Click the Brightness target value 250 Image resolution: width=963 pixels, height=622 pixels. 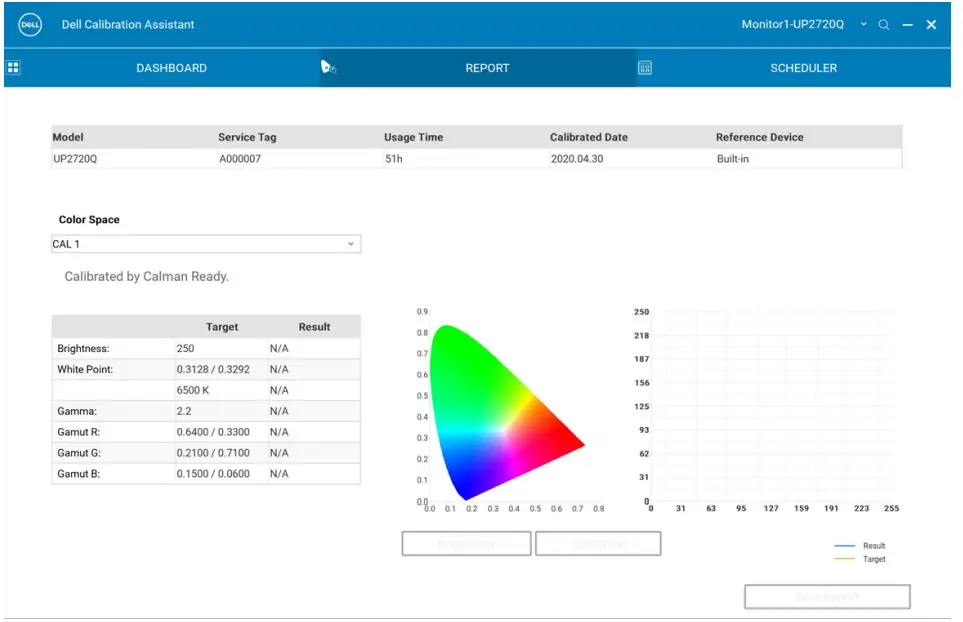pyautogui.click(x=186, y=349)
